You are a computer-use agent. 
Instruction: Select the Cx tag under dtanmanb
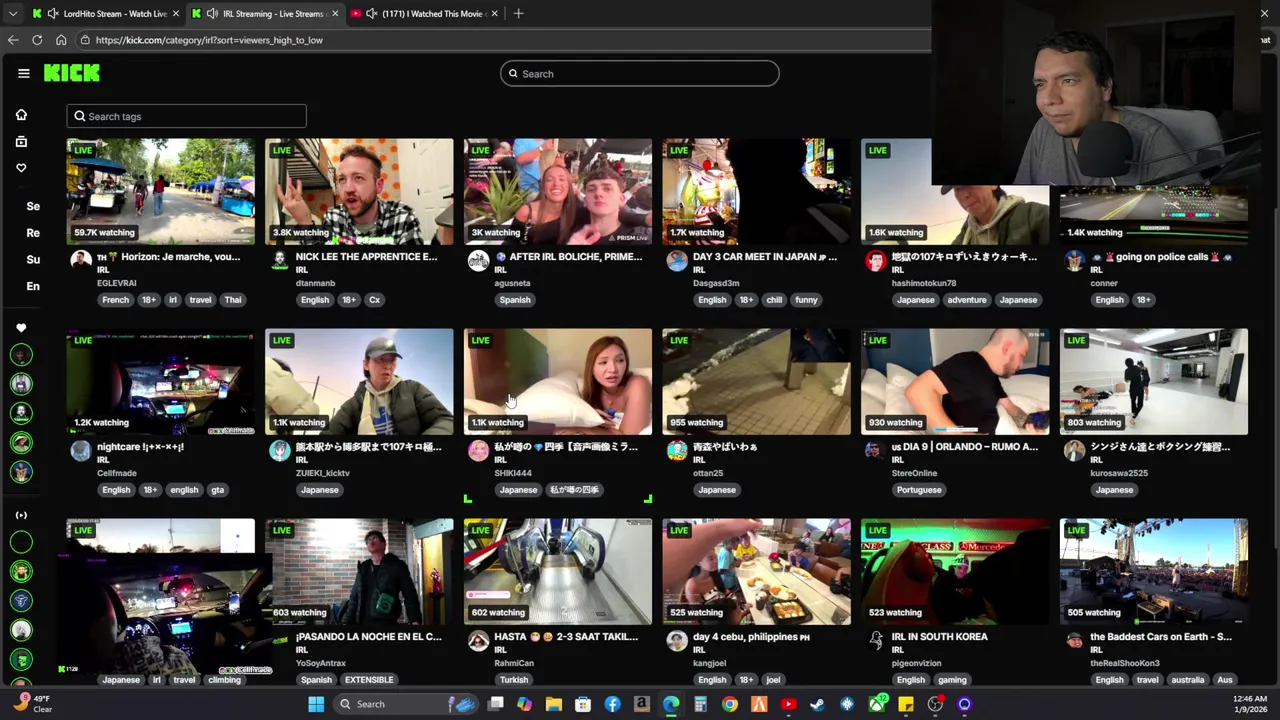tap(374, 300)
